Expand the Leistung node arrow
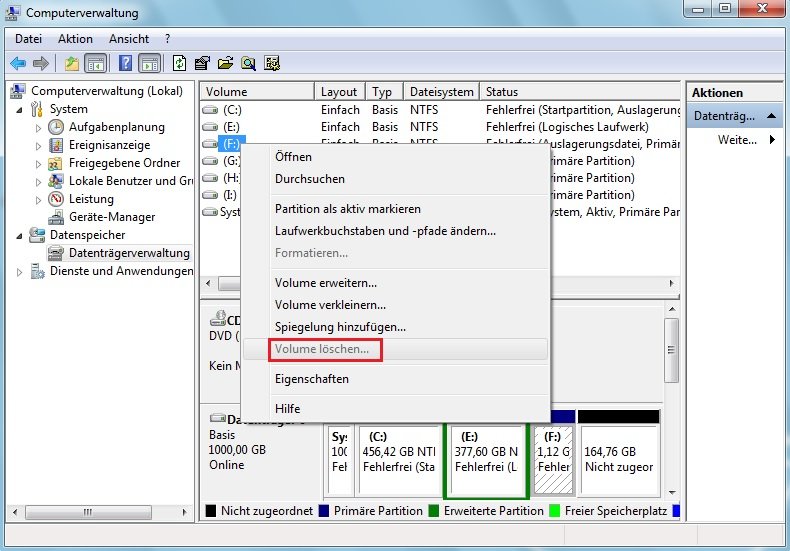This screenshot has width=790, height=551. click(38, 200)
